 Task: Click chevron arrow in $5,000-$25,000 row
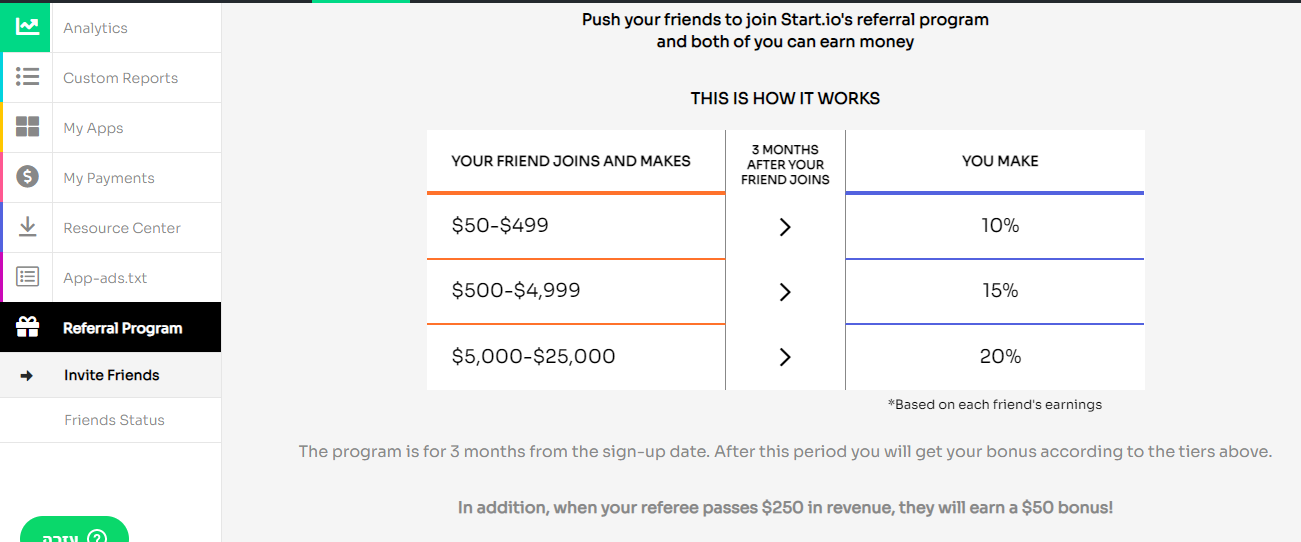785,357
